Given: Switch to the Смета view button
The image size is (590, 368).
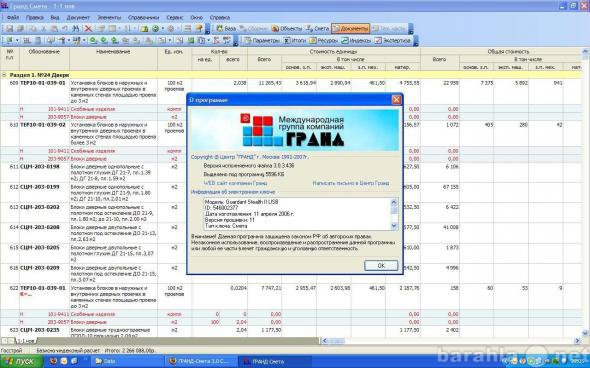Looking at the screenshot, I should [x=317, y=29].
